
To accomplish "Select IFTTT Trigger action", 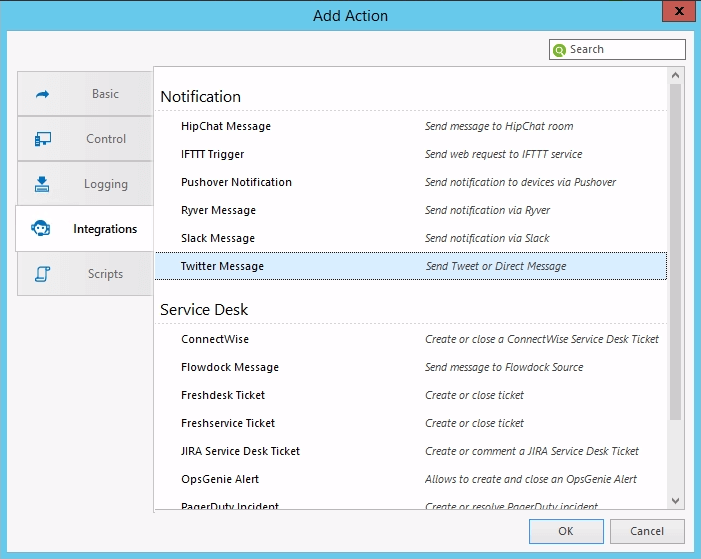I will click(212, 154).
